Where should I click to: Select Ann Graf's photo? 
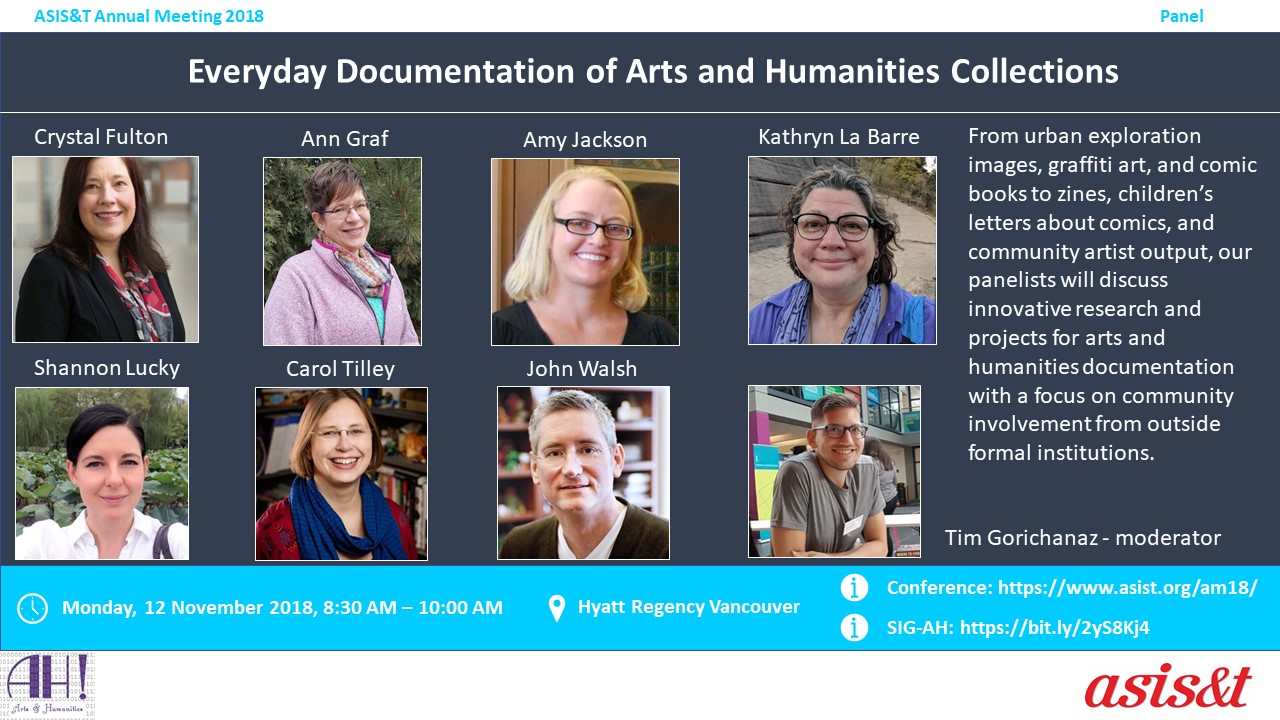coord(342,251)
